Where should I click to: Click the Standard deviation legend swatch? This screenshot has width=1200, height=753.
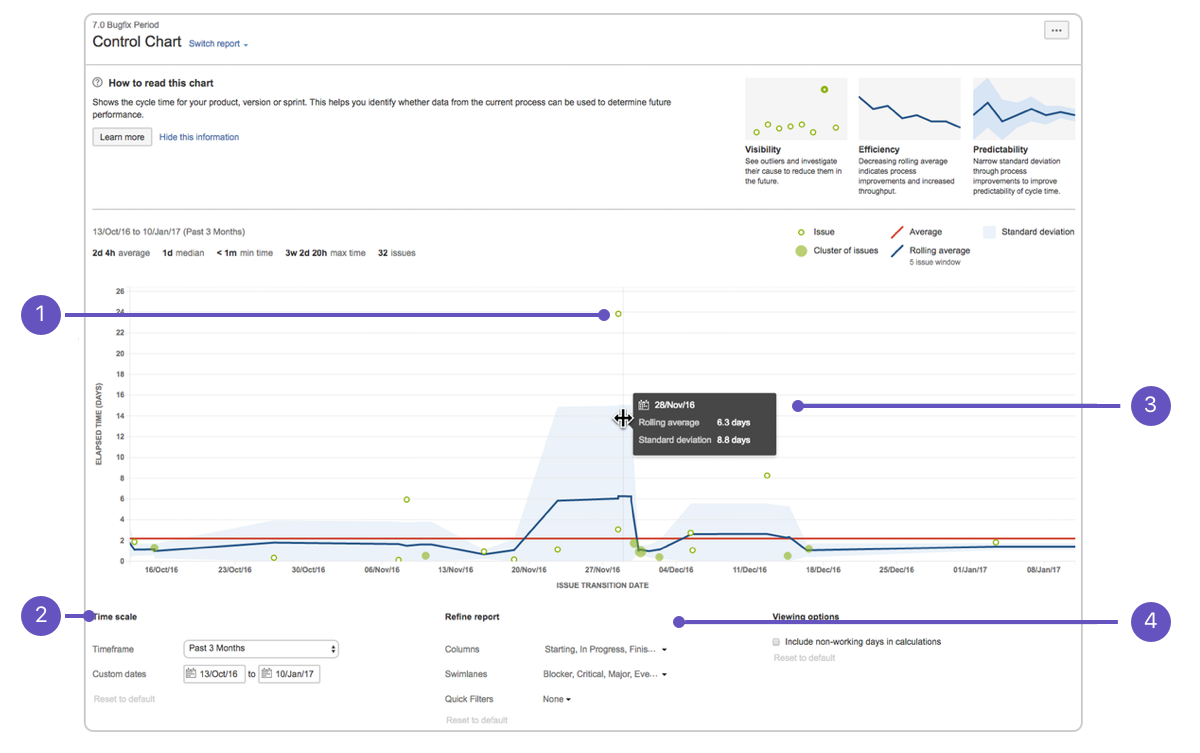[988, 232]
